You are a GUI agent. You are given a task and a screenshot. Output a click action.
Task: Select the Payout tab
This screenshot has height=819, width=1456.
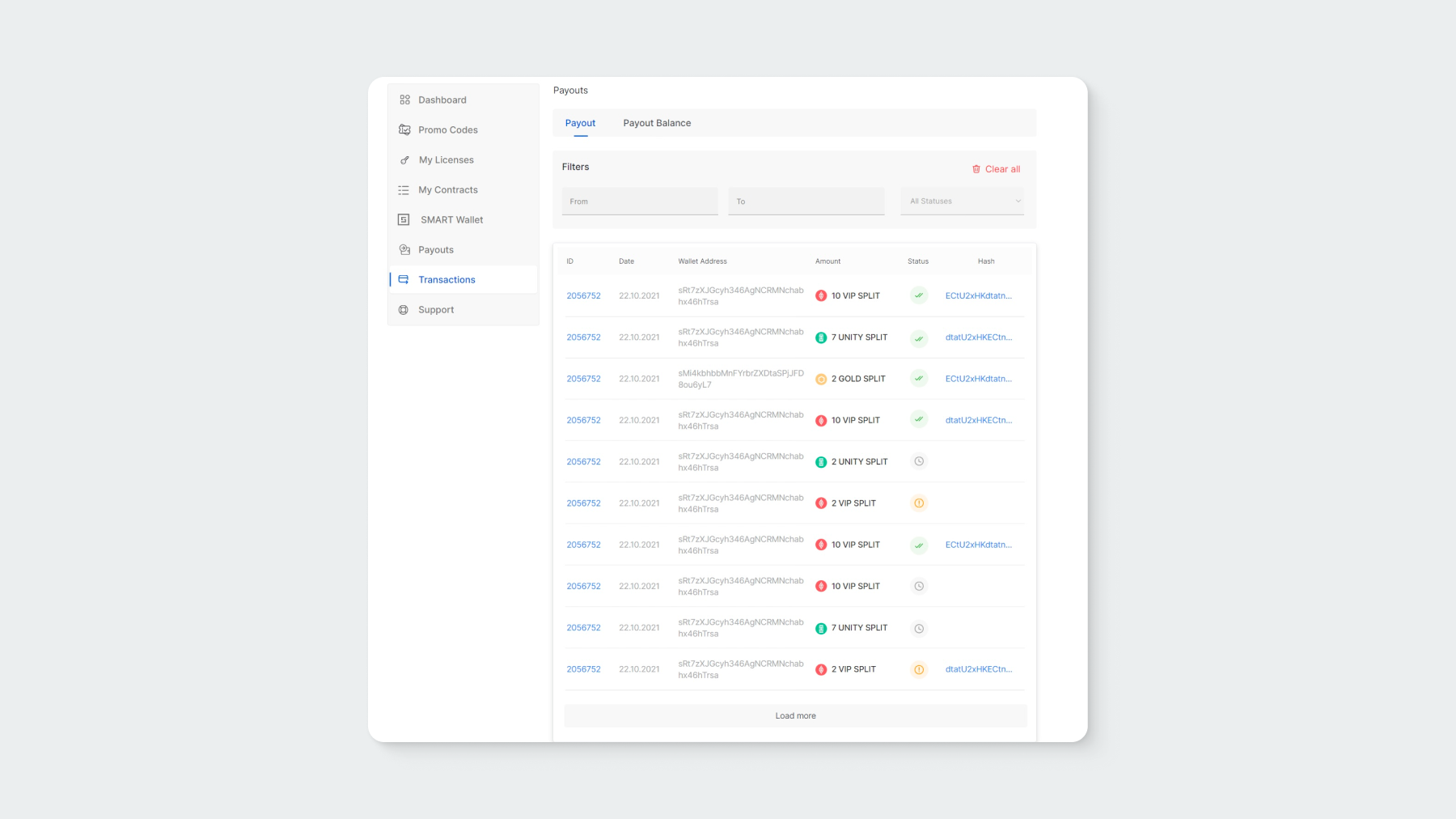pos(580,123)
